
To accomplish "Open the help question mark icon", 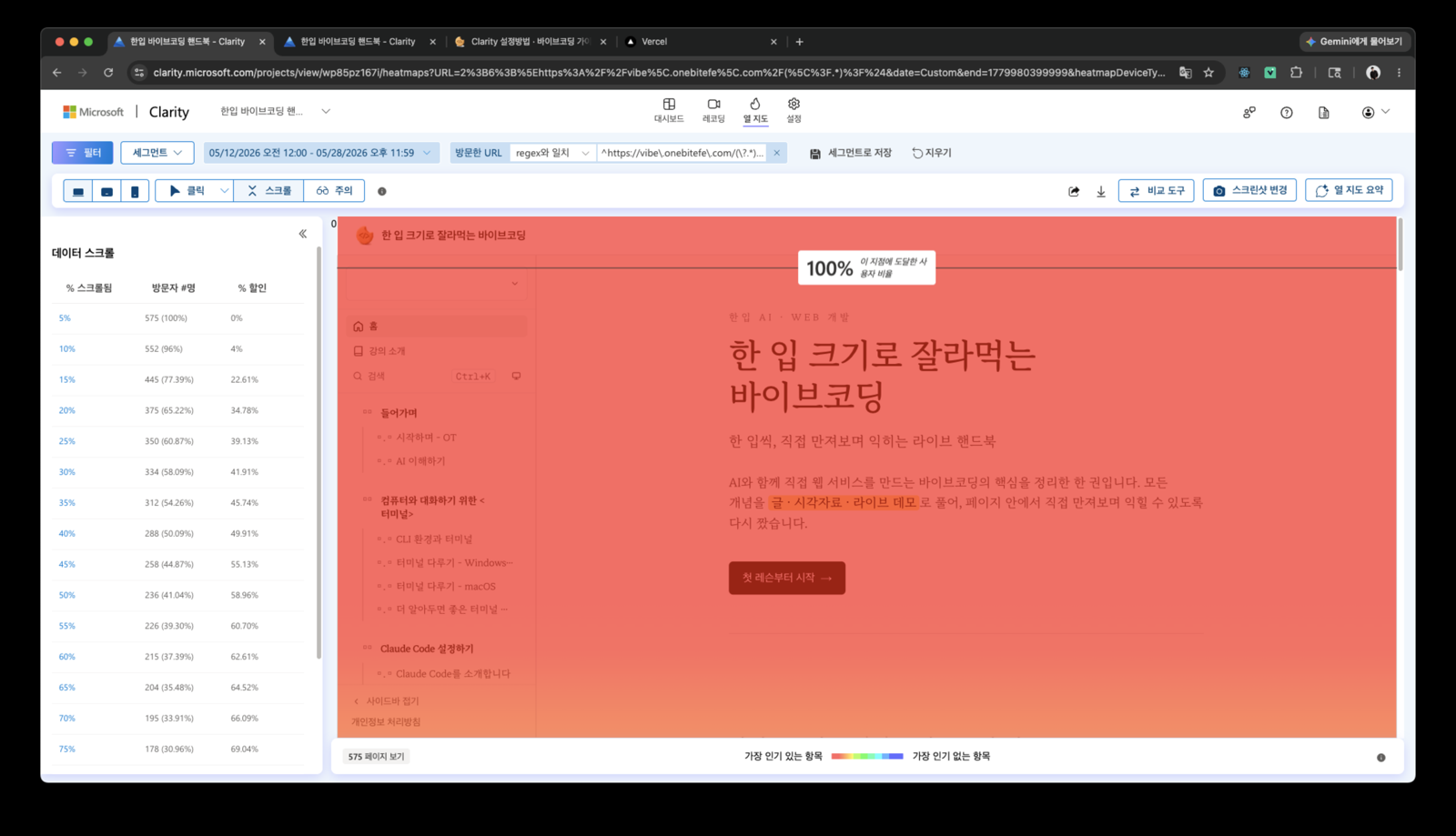I will point(1287,112).
